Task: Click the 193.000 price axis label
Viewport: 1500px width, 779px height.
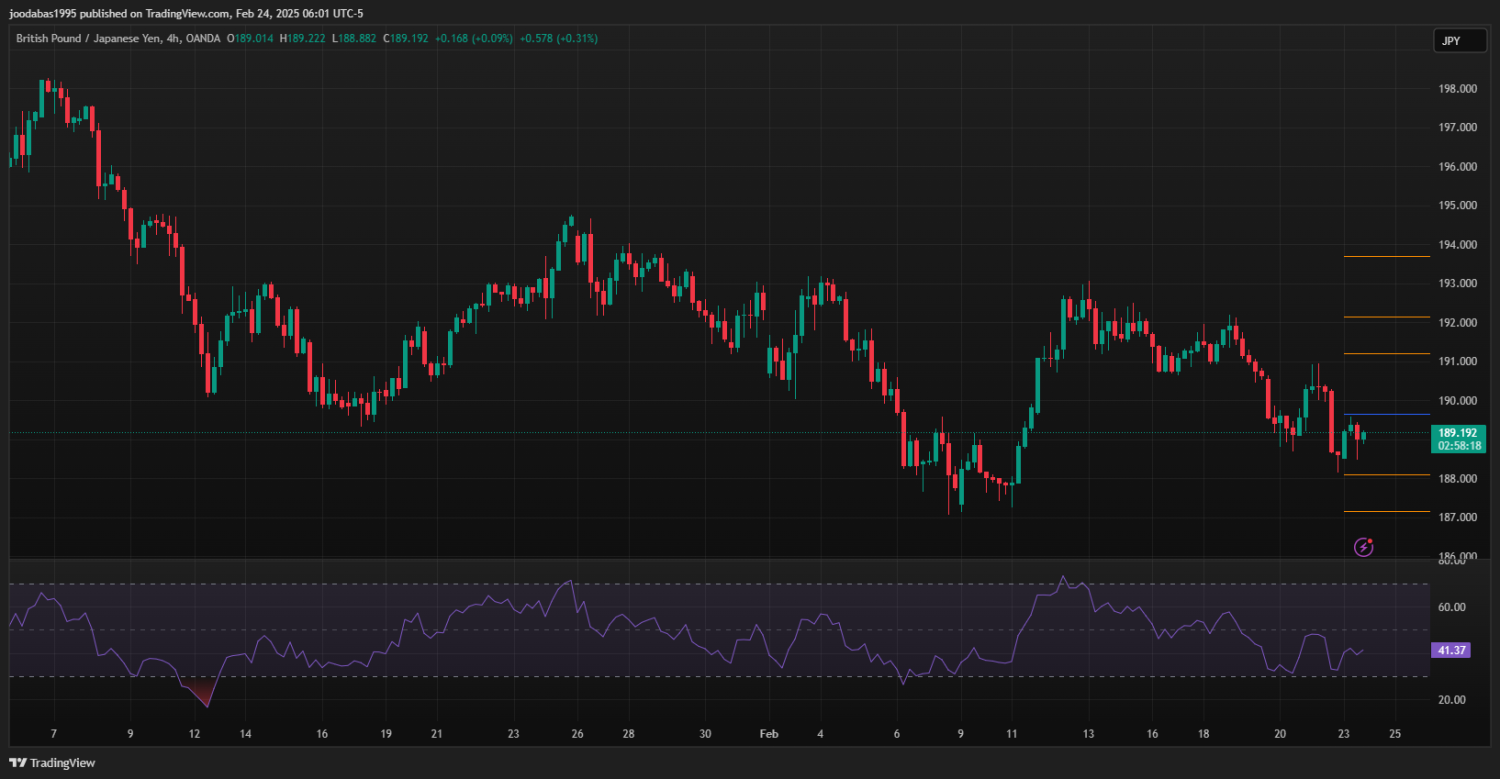Action: point(1457,284)
